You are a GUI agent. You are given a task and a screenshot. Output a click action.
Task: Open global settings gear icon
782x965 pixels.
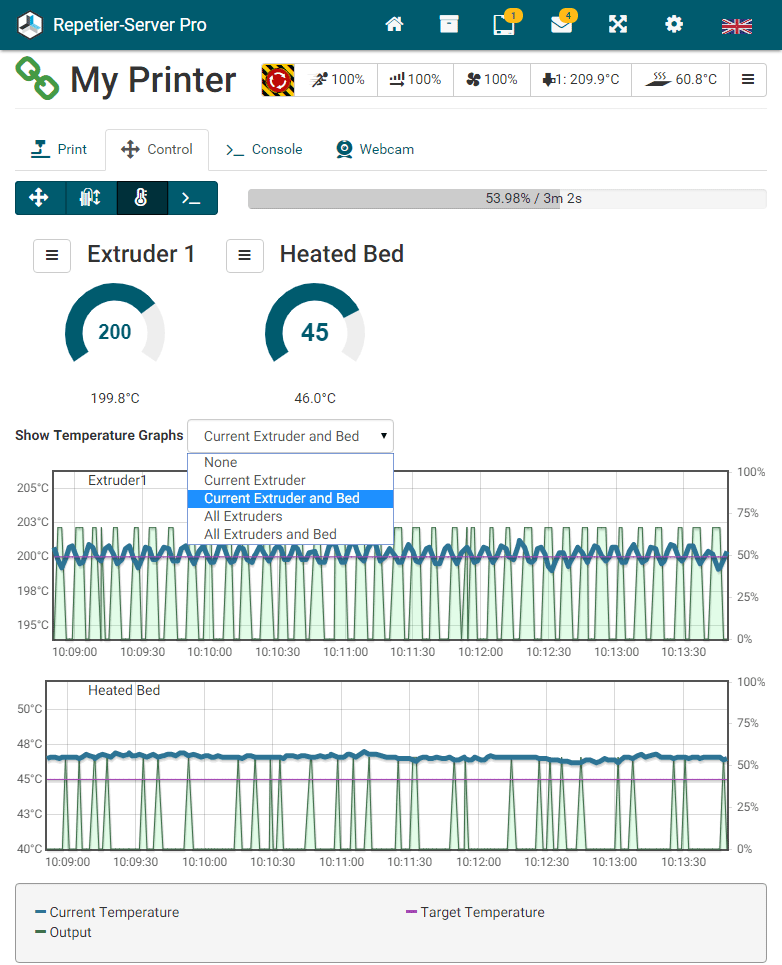click(x=674, y=24)
